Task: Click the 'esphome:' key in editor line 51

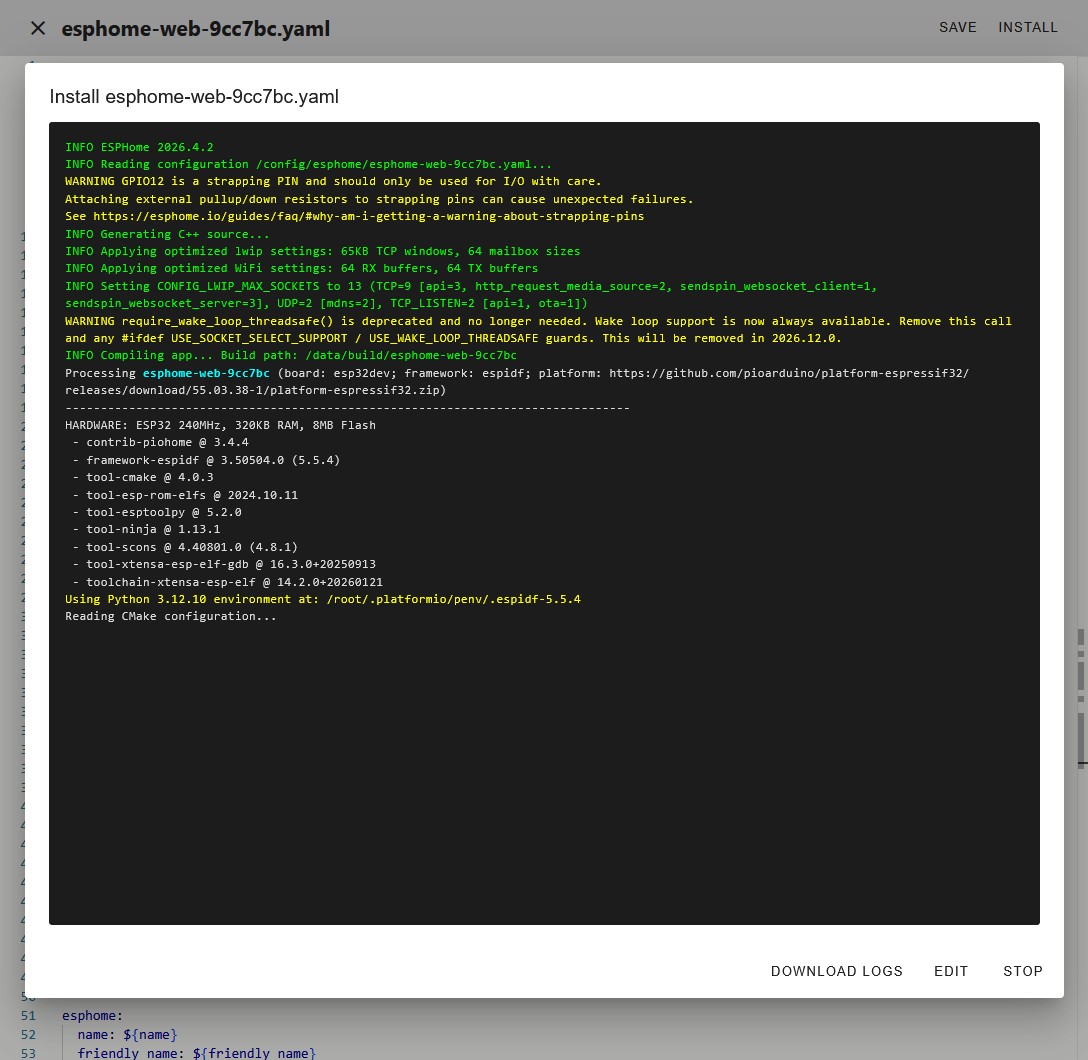Action: (92, 1016)
